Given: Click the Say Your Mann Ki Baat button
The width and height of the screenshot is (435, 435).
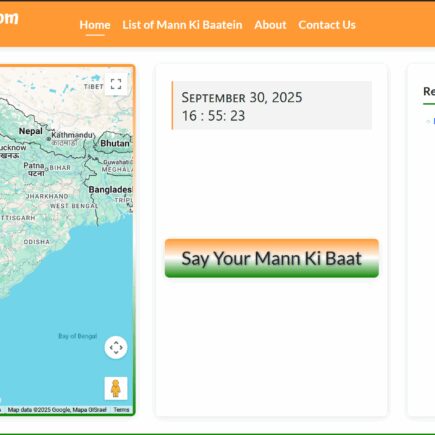Looking at the screenshot, I should [272, 258].
